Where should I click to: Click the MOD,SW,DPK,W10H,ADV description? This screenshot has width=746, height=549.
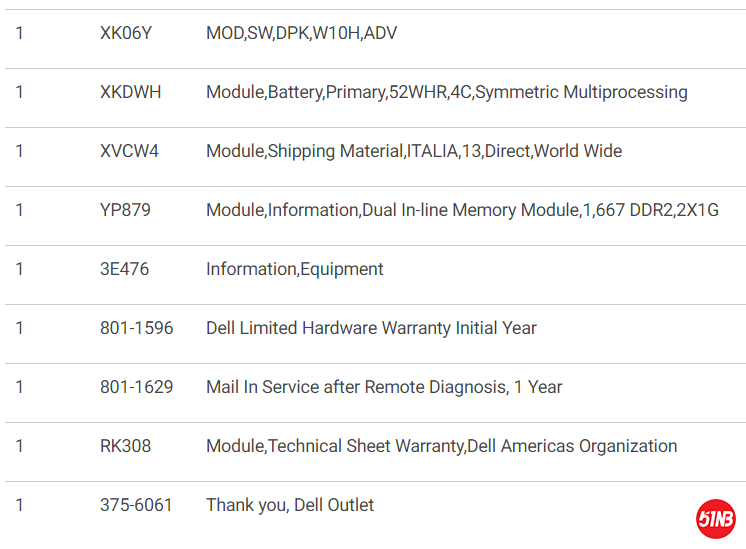301,33
